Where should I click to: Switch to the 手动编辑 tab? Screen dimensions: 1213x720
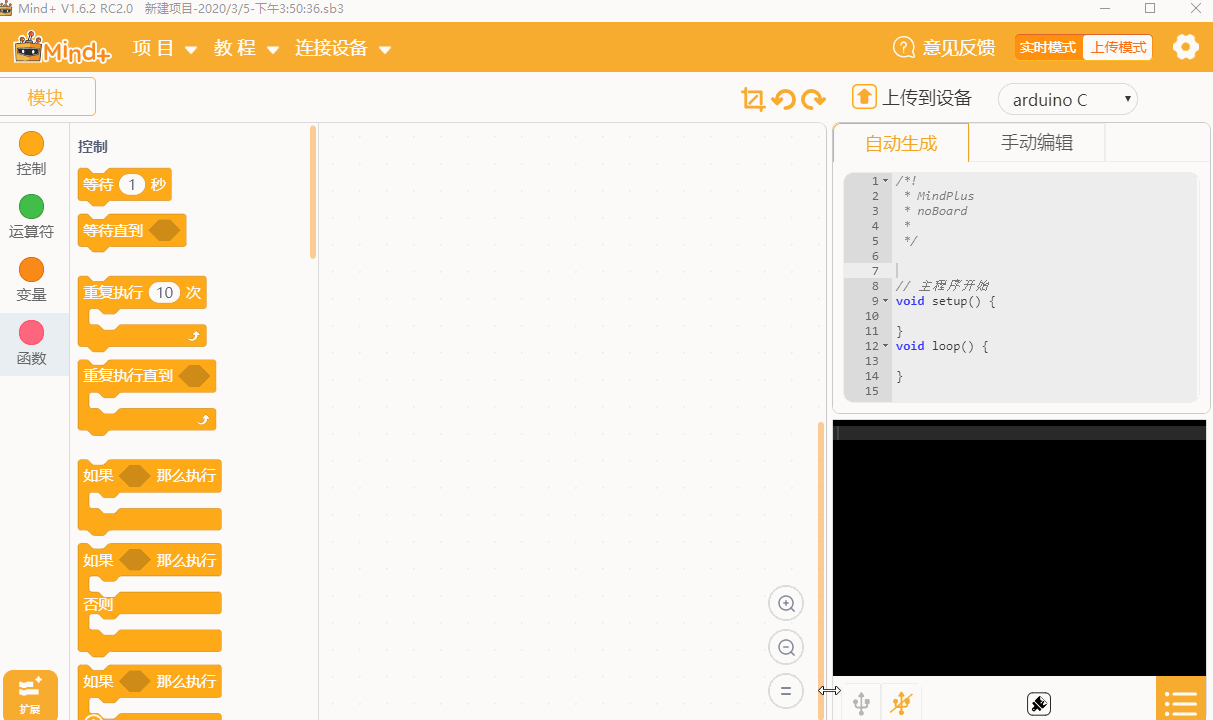click(x=1037, y=143)
